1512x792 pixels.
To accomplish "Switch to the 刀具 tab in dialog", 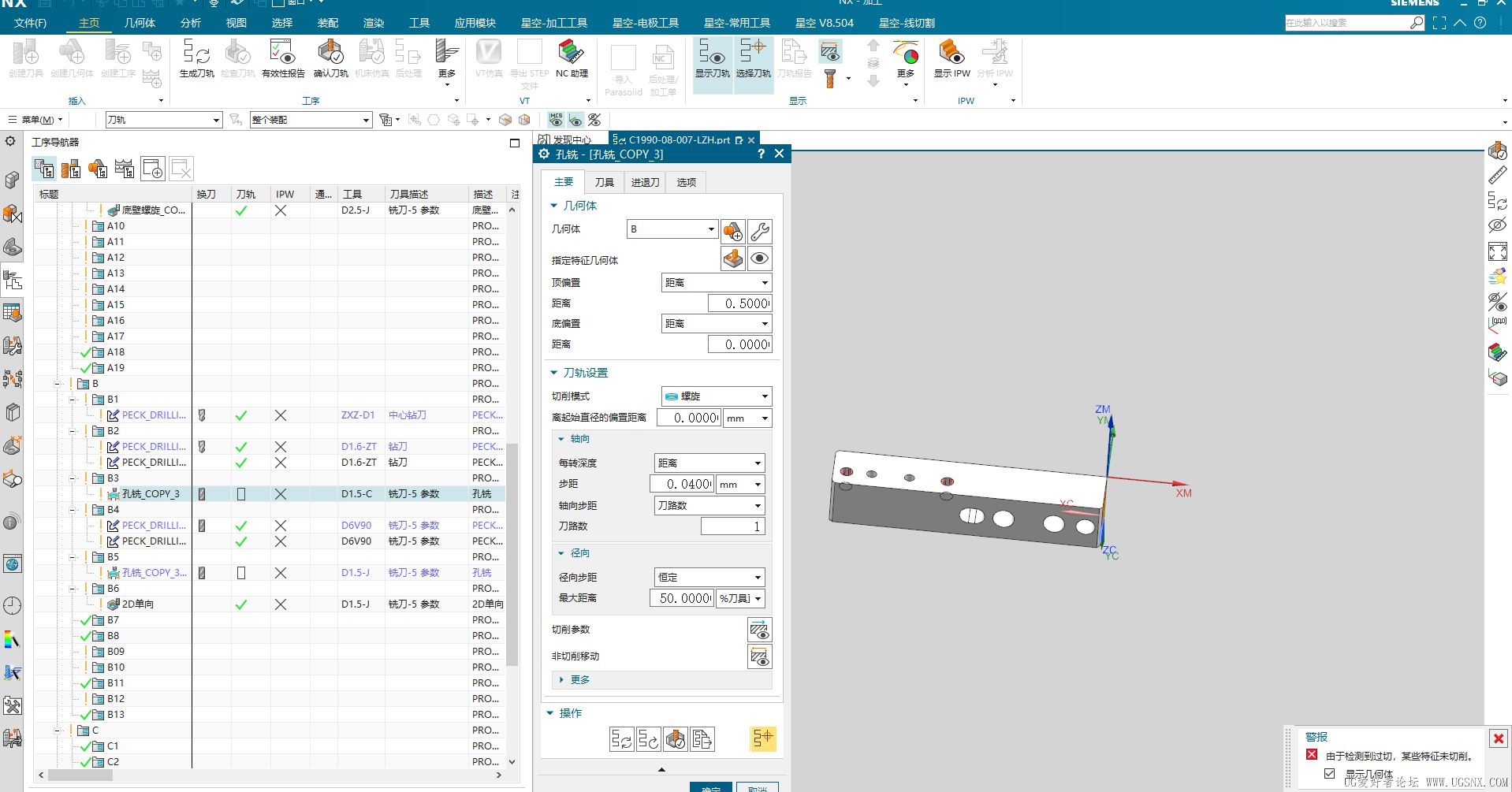I will pos(604,182).
